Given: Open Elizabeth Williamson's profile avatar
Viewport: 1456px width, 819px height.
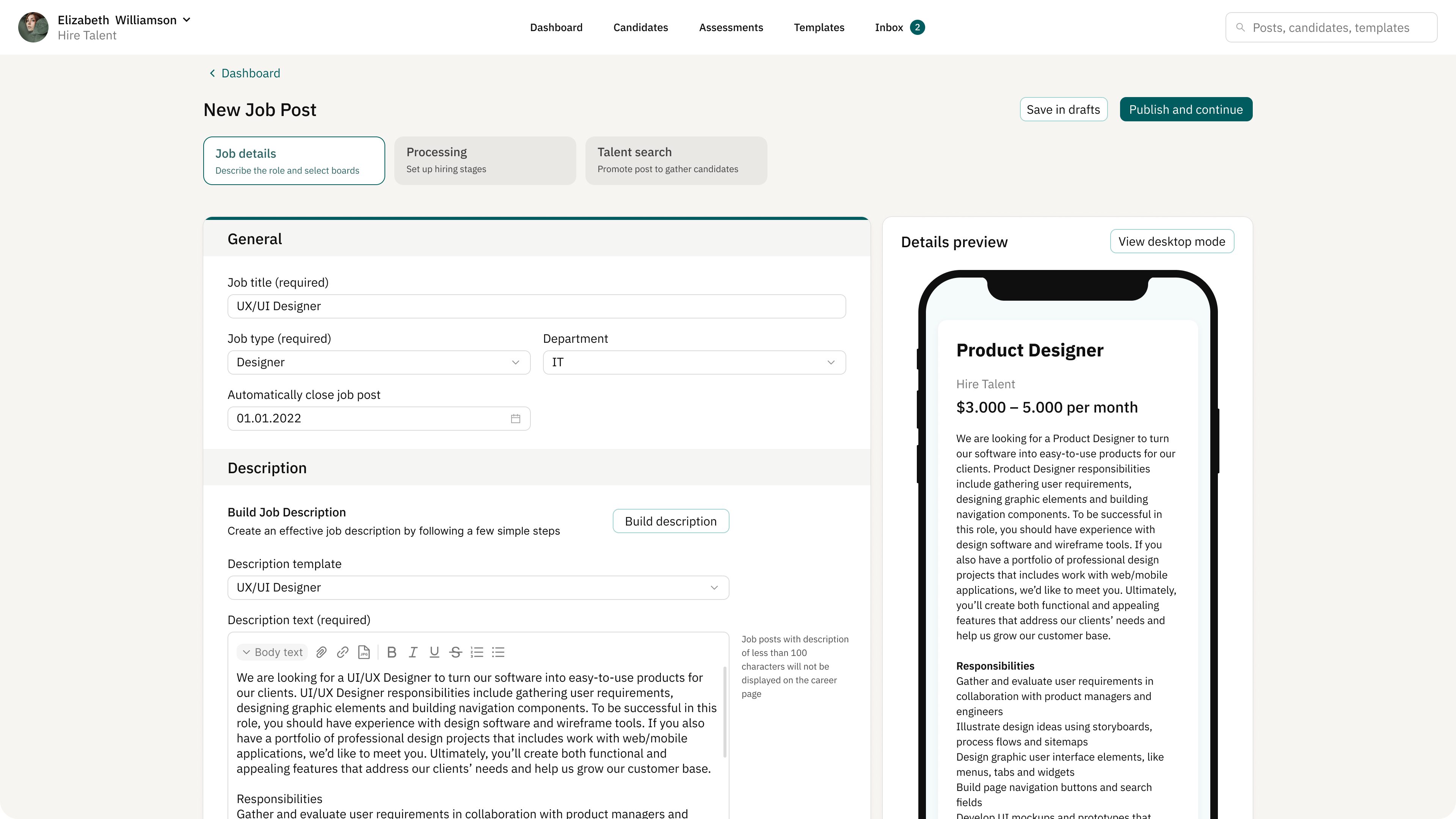Looking at the screenshot, I should tap(33, 27).
